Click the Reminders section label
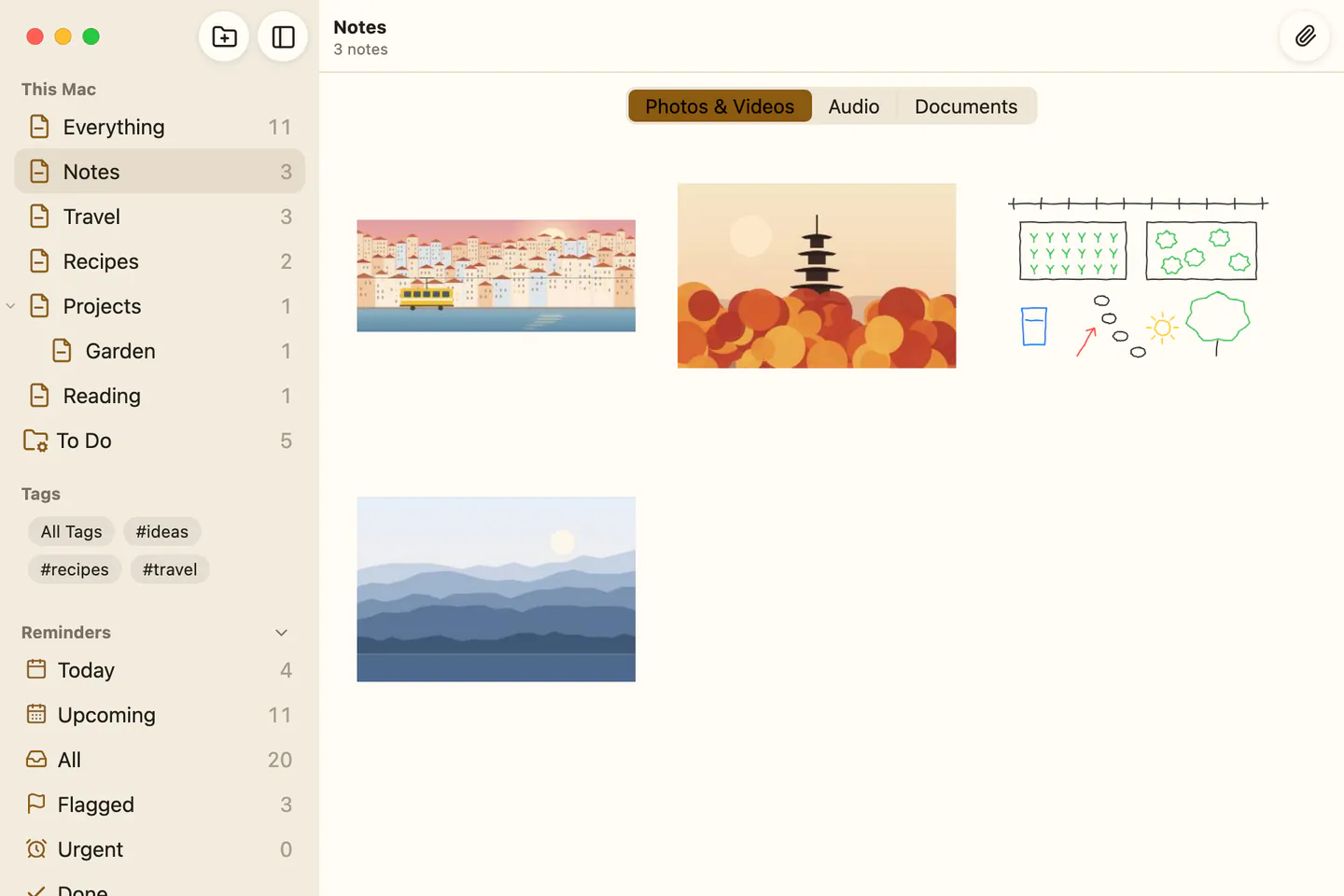 pos(66,632)
